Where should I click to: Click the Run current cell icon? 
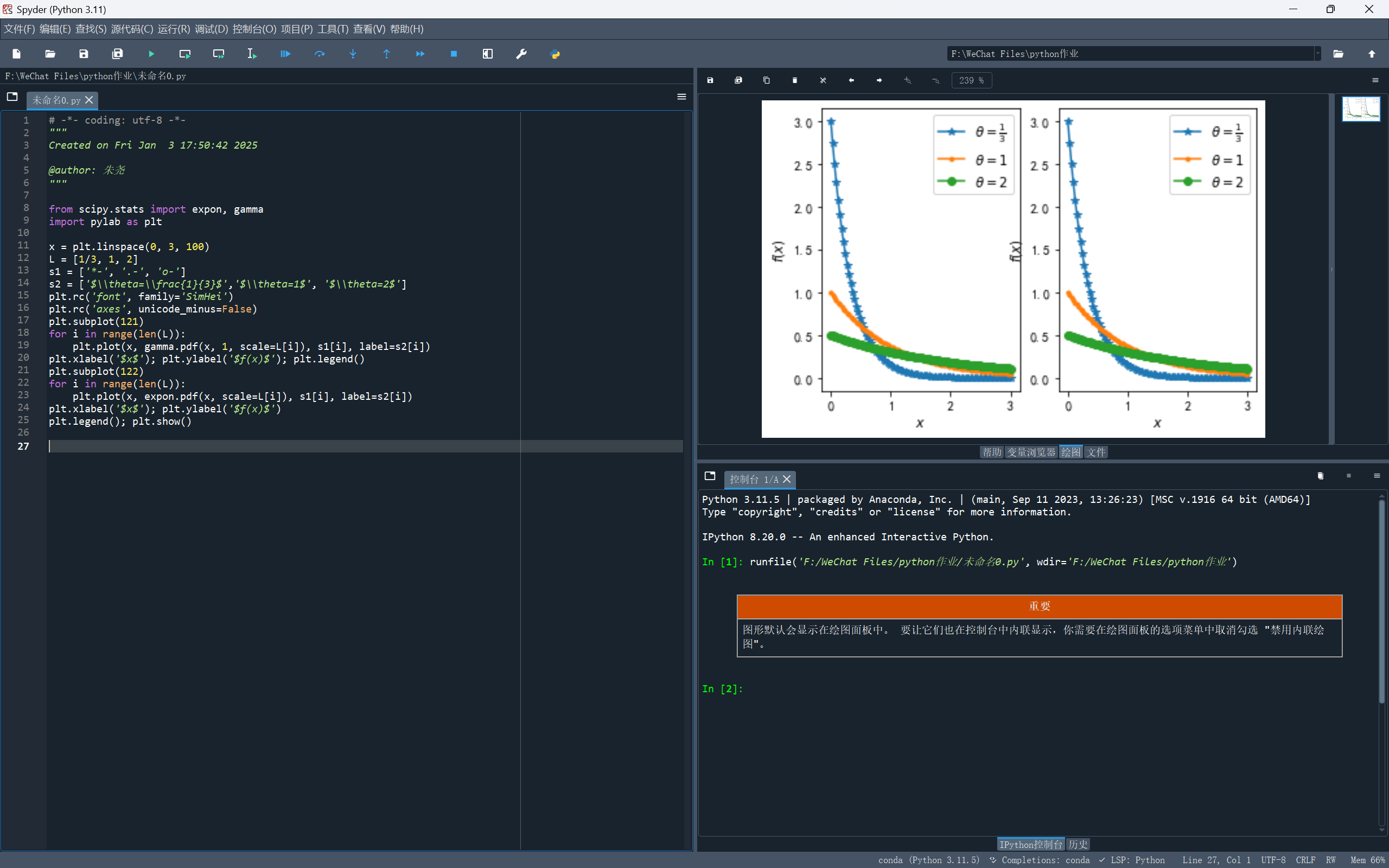(x=185, y=54)
